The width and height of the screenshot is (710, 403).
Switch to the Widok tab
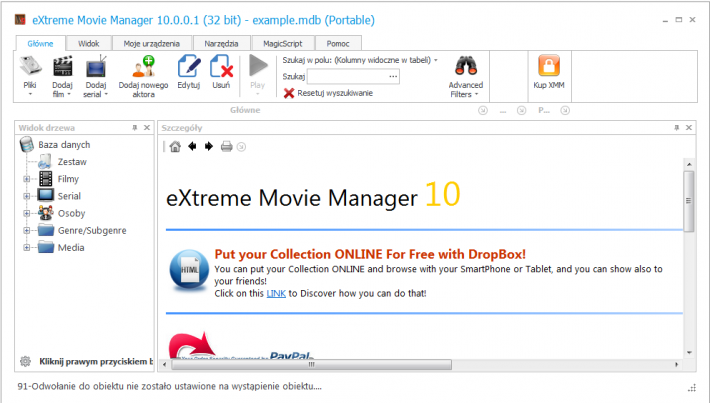(x=89, y=43)
